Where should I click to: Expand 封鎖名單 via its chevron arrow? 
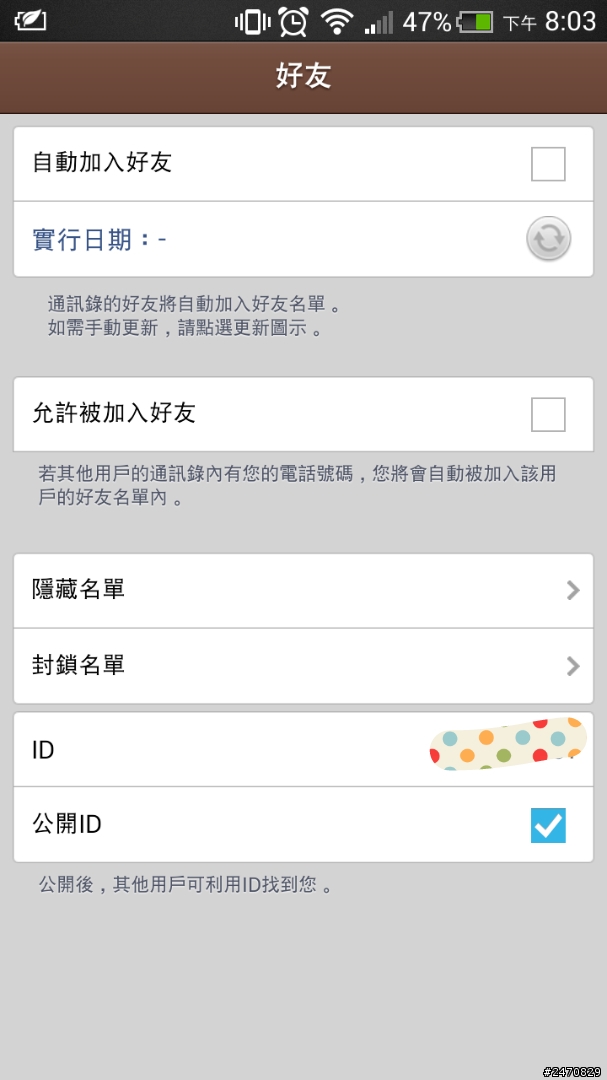tap(573, 666)
